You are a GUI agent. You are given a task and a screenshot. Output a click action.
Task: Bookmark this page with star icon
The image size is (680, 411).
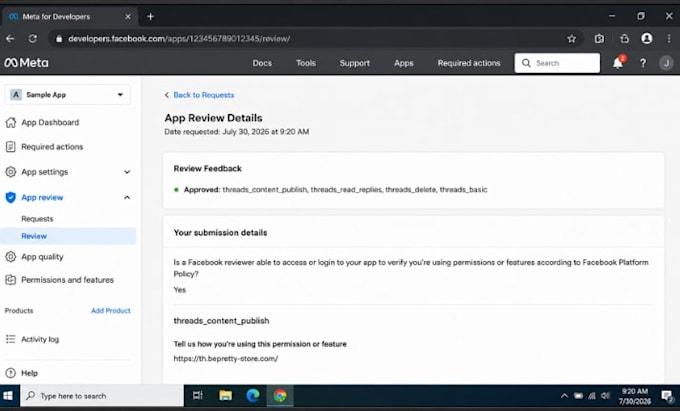click(572, 39)
